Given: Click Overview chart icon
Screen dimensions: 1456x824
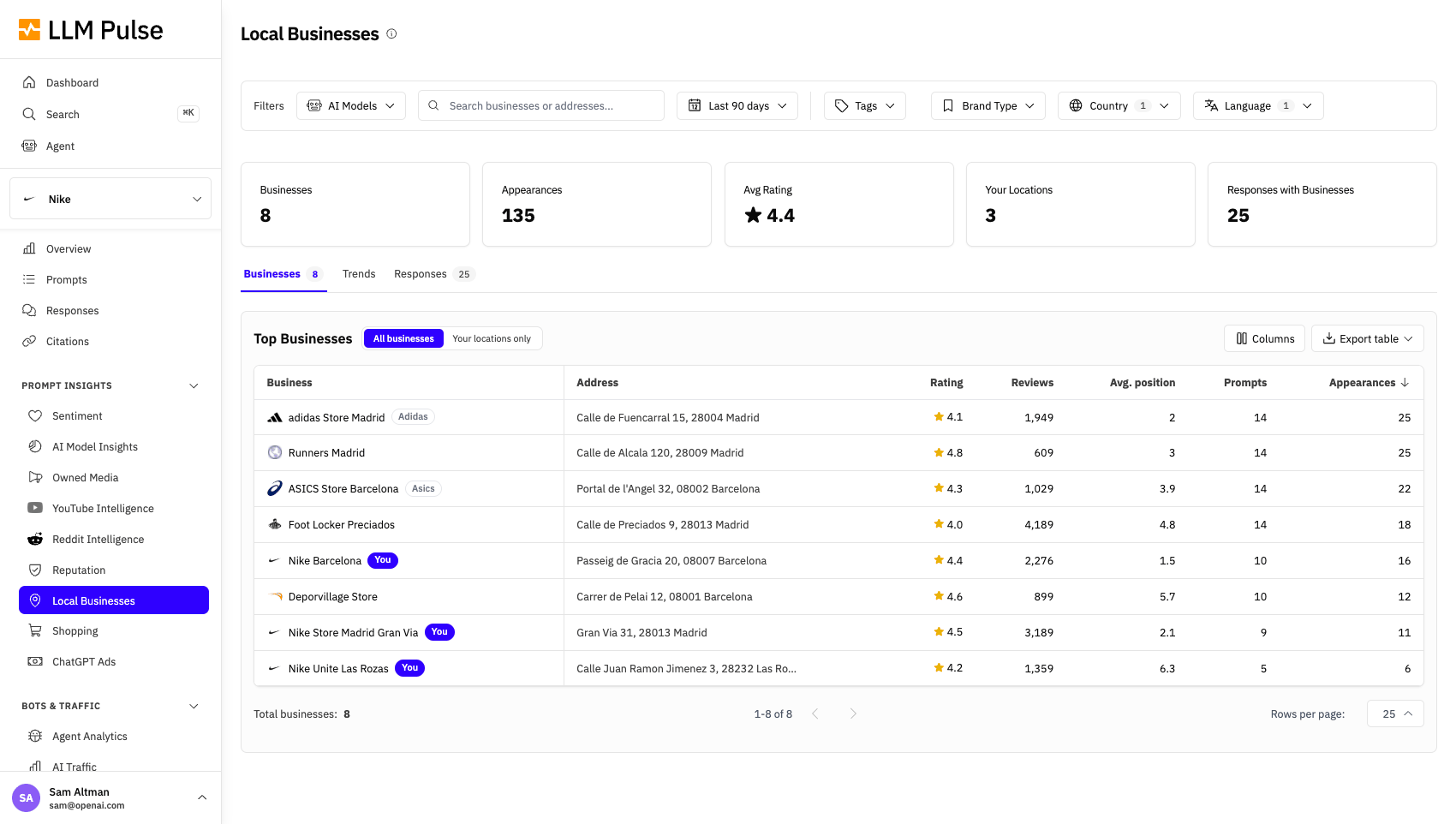Looking at the screenshot, I should tap(29, 248).
